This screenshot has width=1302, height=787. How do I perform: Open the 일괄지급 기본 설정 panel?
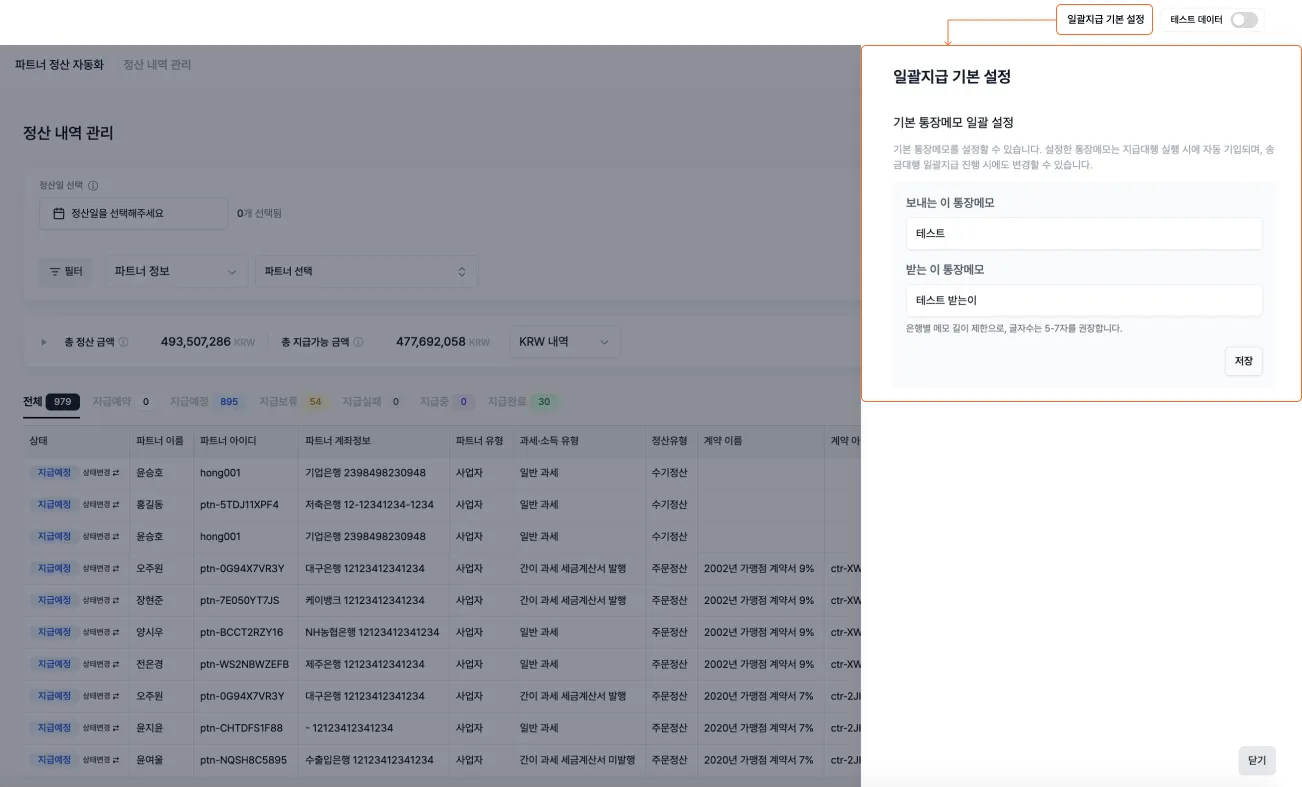click(1104, 19)
